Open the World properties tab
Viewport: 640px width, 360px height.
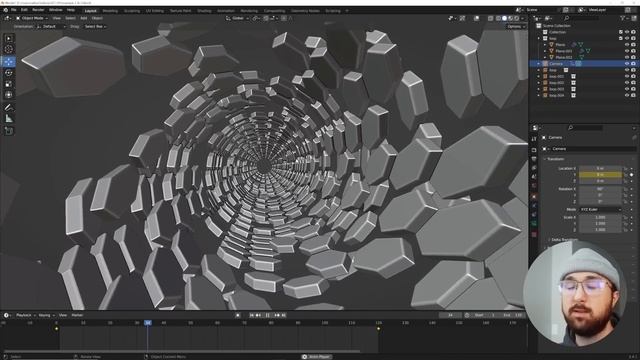point(534,186)
